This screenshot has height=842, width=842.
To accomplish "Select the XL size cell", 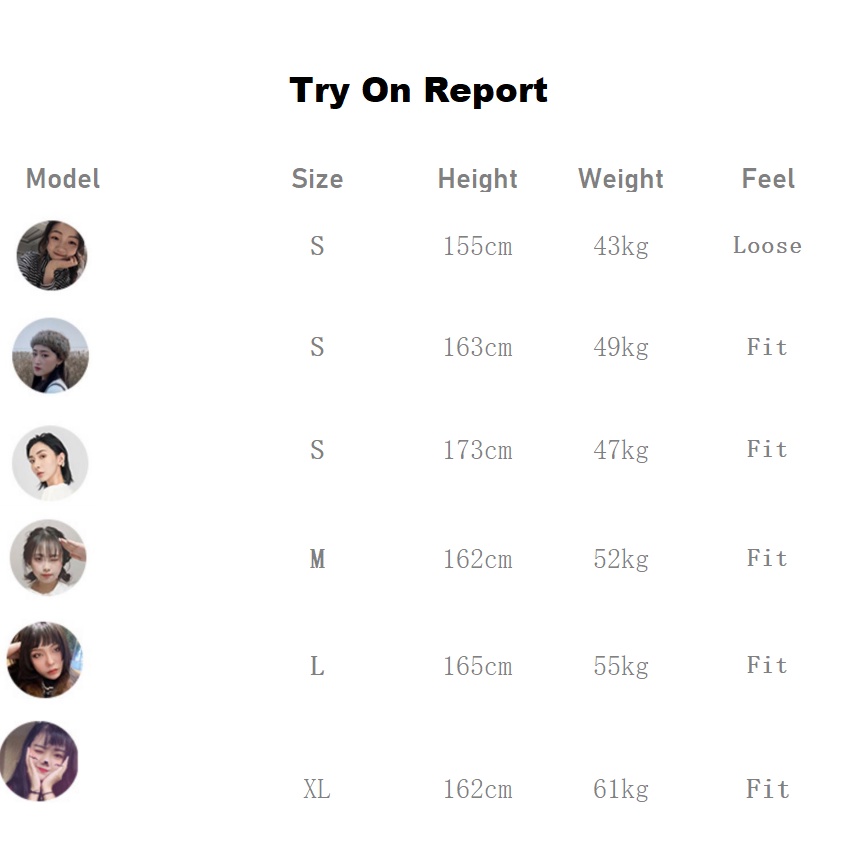I will point(317,790).
